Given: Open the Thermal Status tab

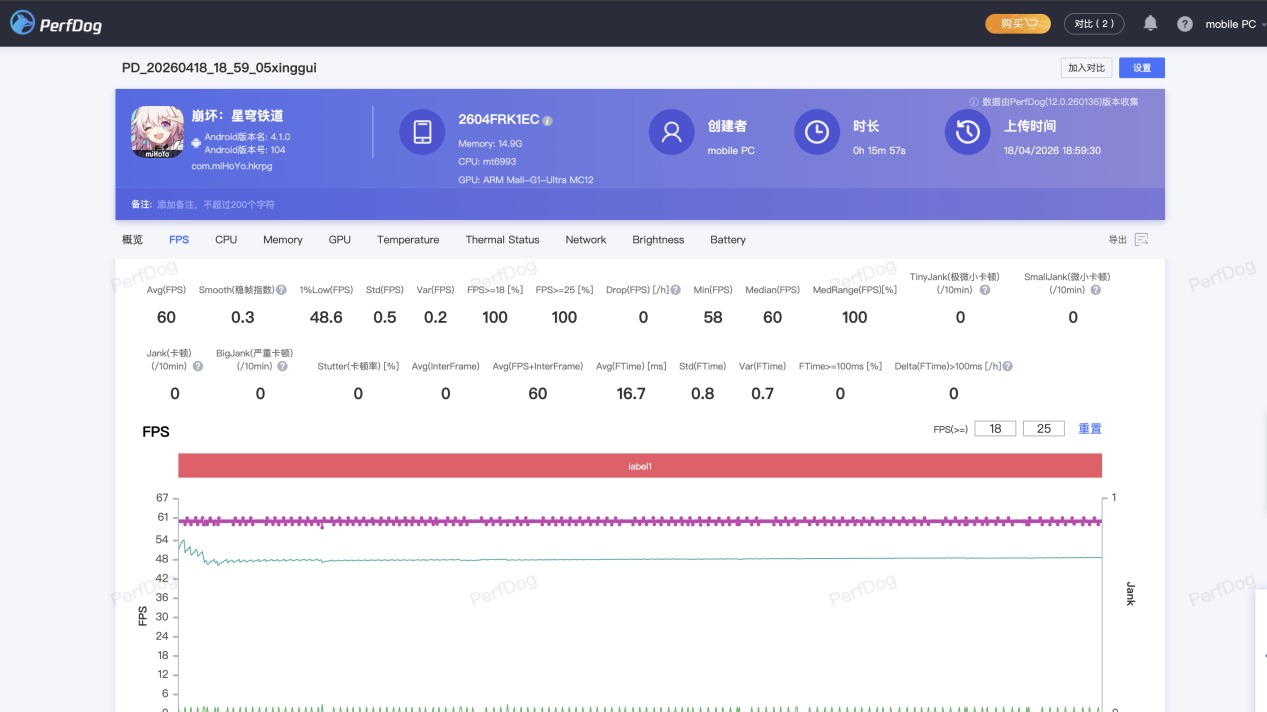Looking at the screenshot, I should 502,240.
